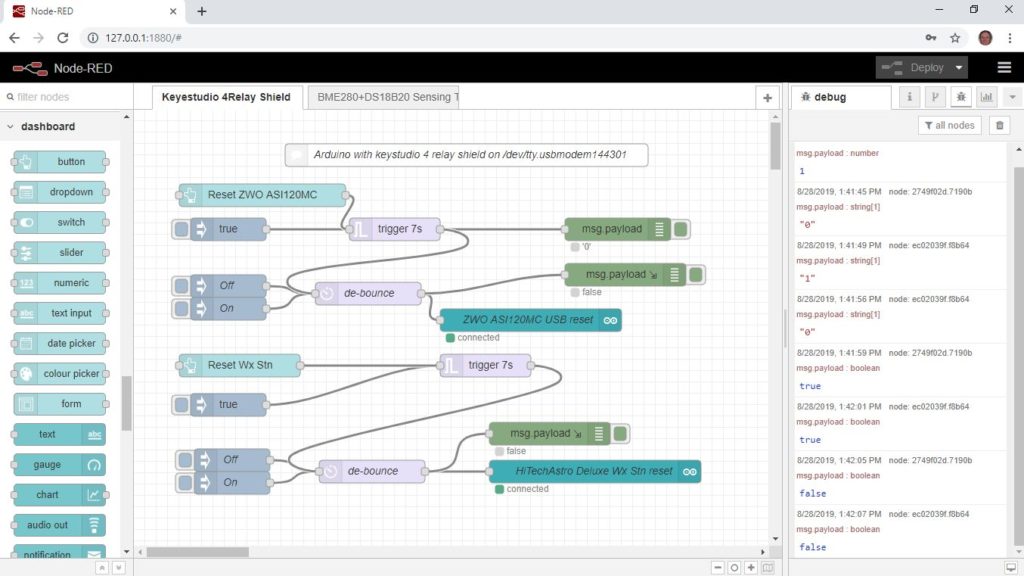1024x576 pixels.
Task: Bookmark this page with the star icon
Action: 955,38
